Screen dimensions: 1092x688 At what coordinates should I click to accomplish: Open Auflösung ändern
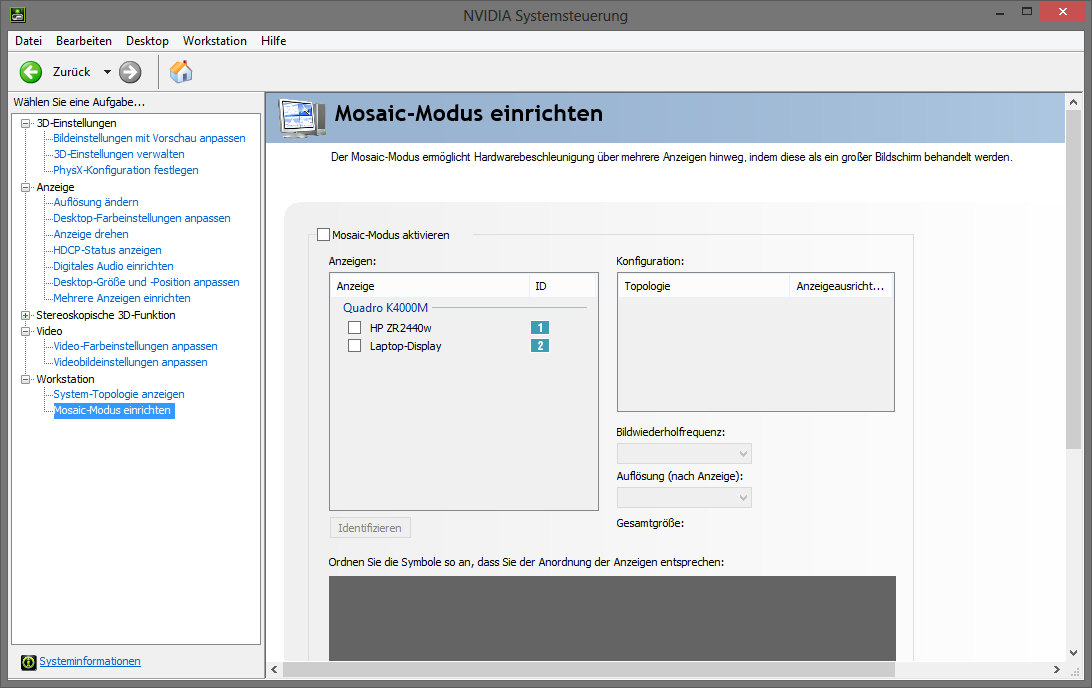96,202
